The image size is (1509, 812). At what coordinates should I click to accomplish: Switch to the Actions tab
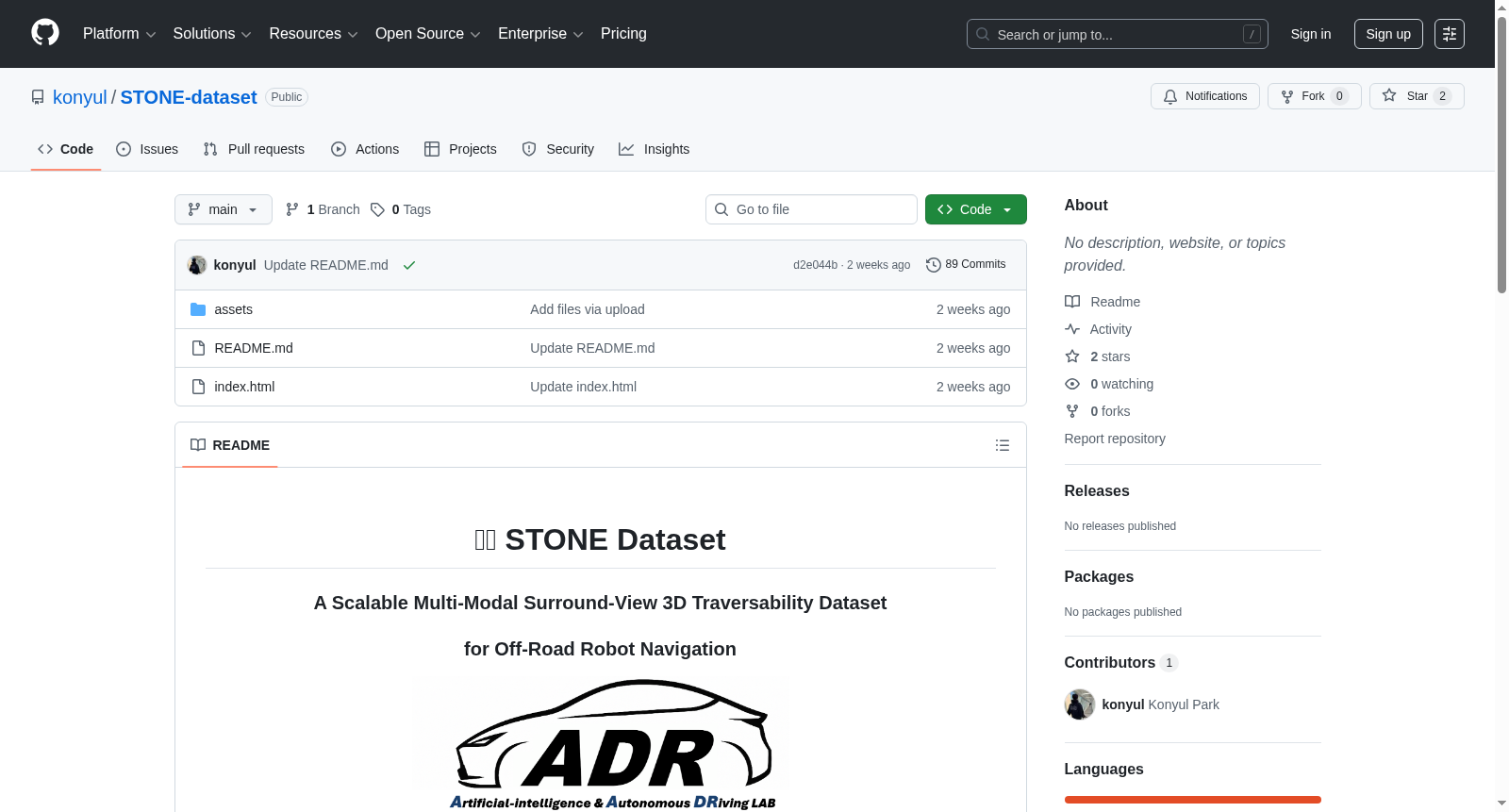[365, 149]
